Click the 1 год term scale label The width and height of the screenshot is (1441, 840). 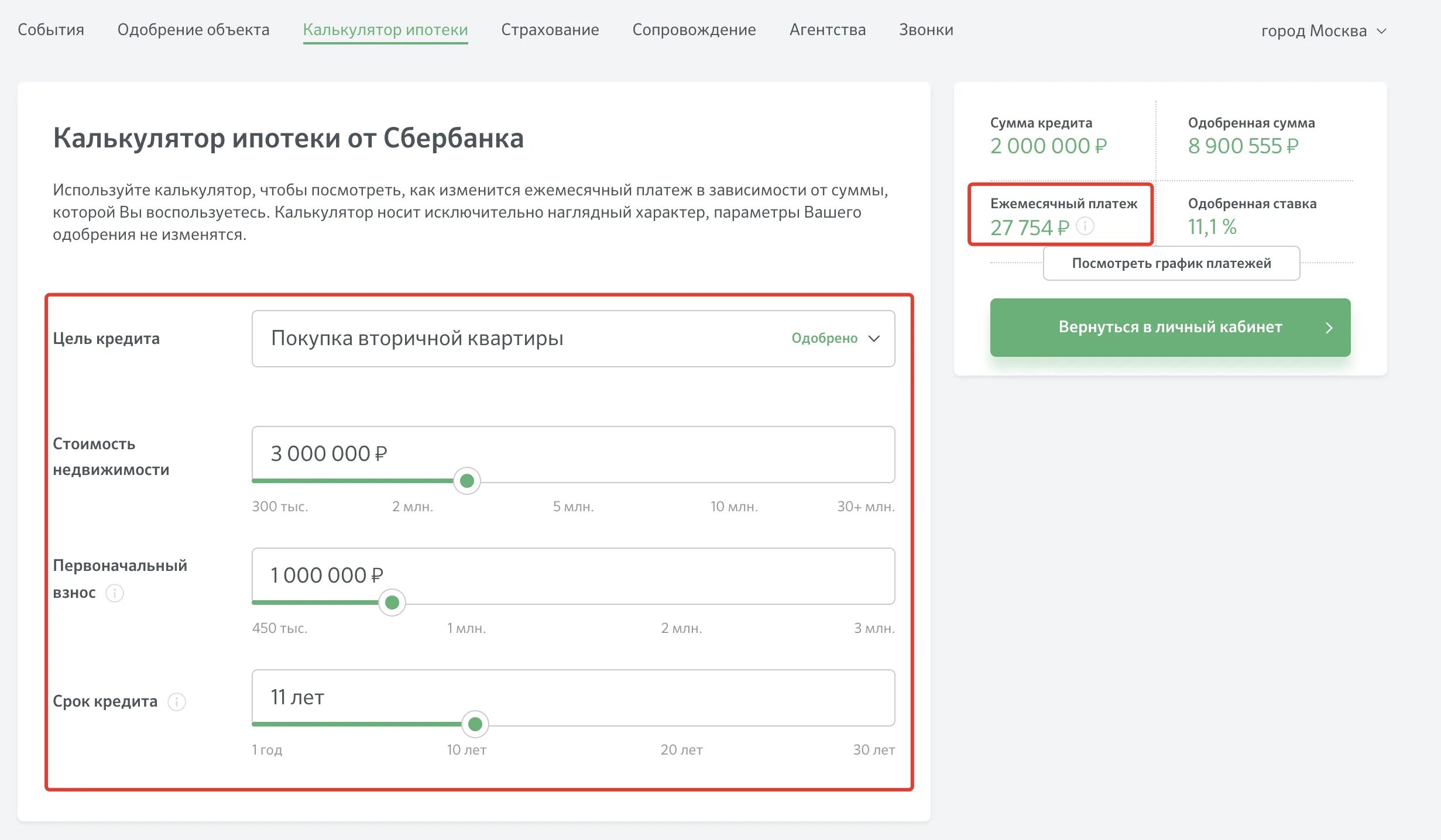tap(267, 750)
